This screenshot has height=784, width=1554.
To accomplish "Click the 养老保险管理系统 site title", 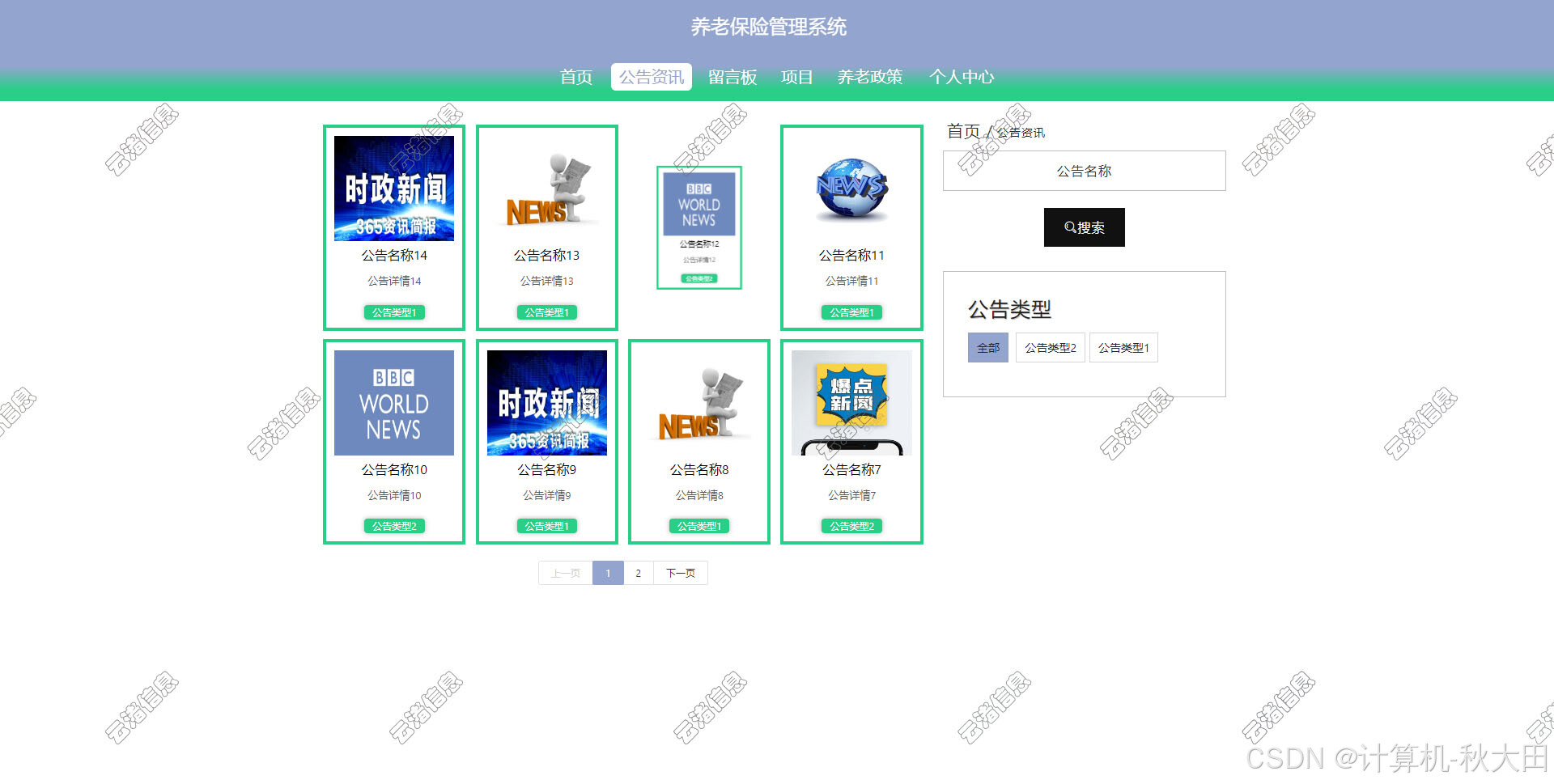I will [x=769, y=27].
